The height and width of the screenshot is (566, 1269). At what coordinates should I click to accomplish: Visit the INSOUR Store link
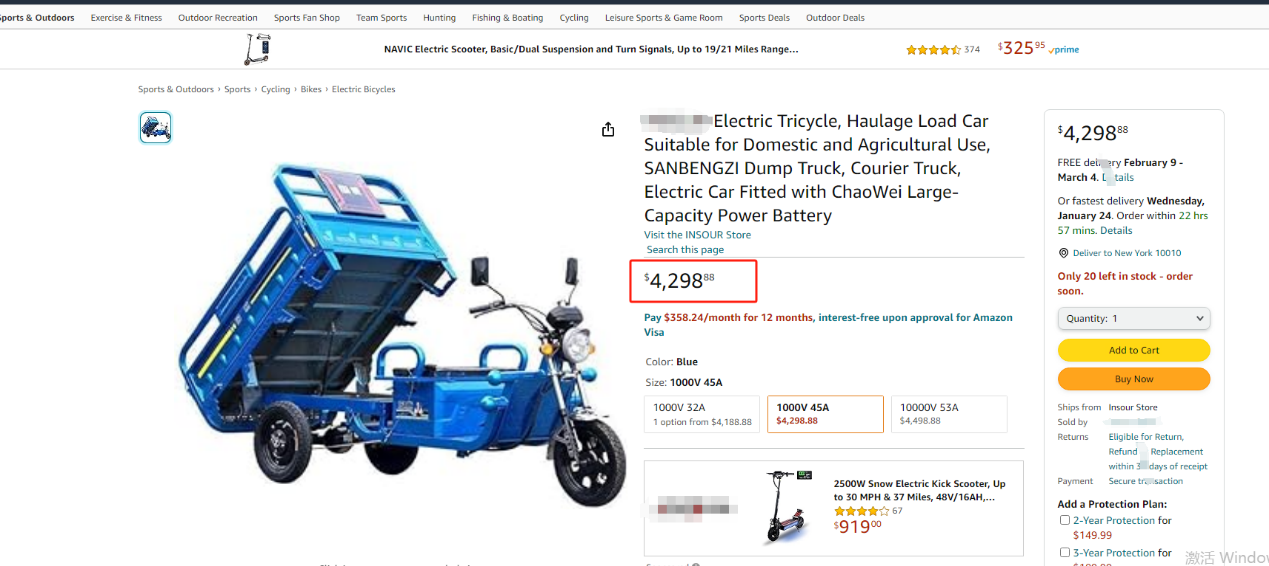click(x=697, y=235)
